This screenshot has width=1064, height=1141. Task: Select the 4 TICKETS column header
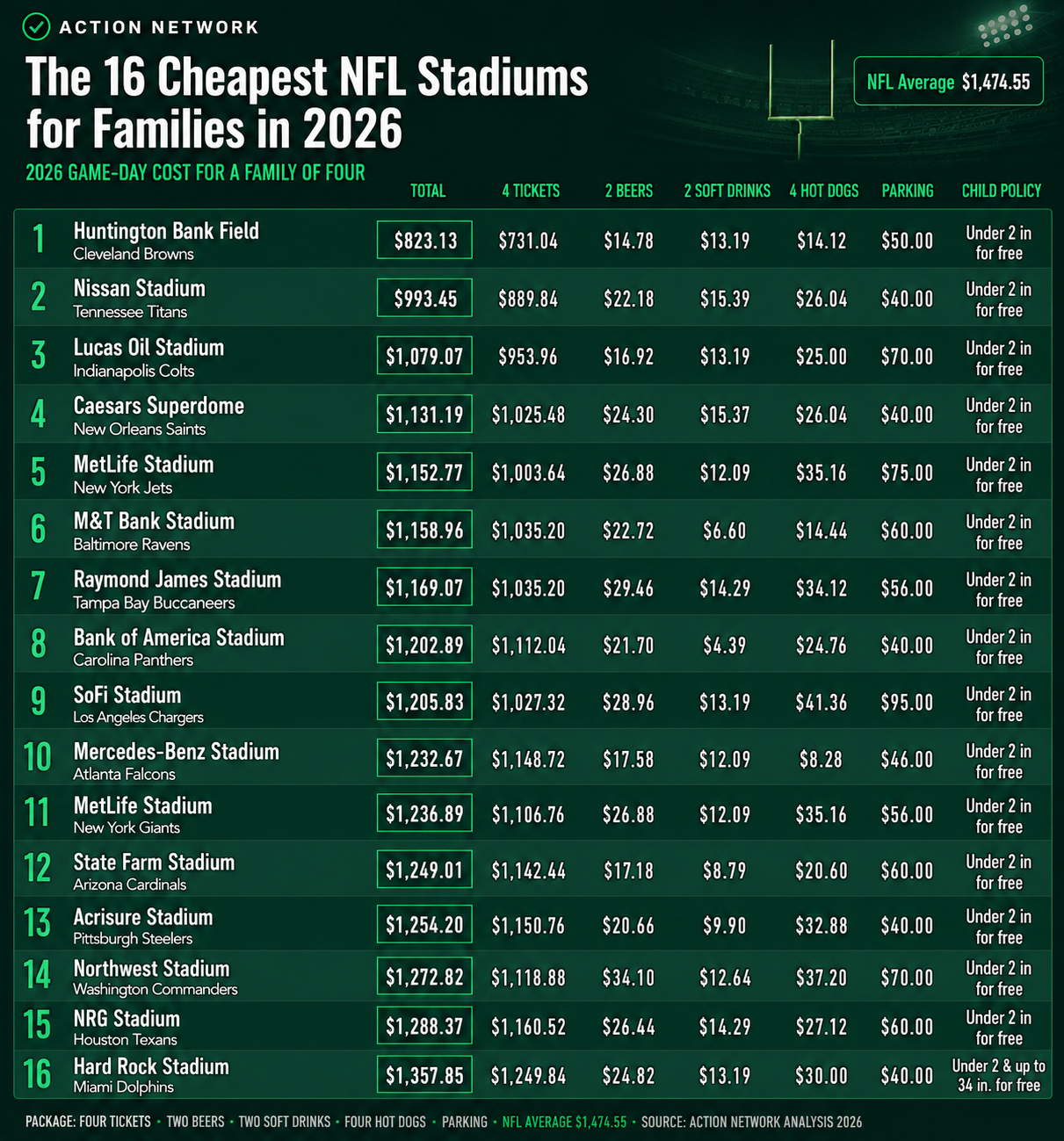click(x=531, y=191)
